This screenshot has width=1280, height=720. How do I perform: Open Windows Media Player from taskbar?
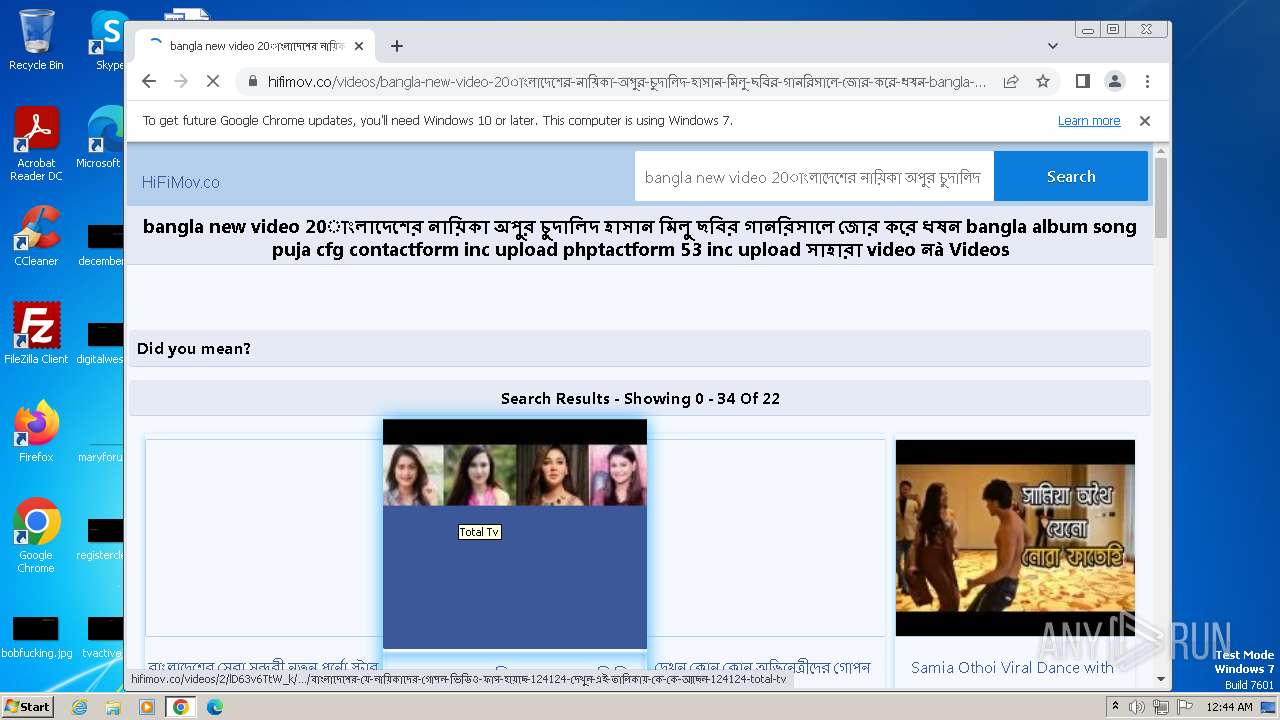click(x=147, y=707)
